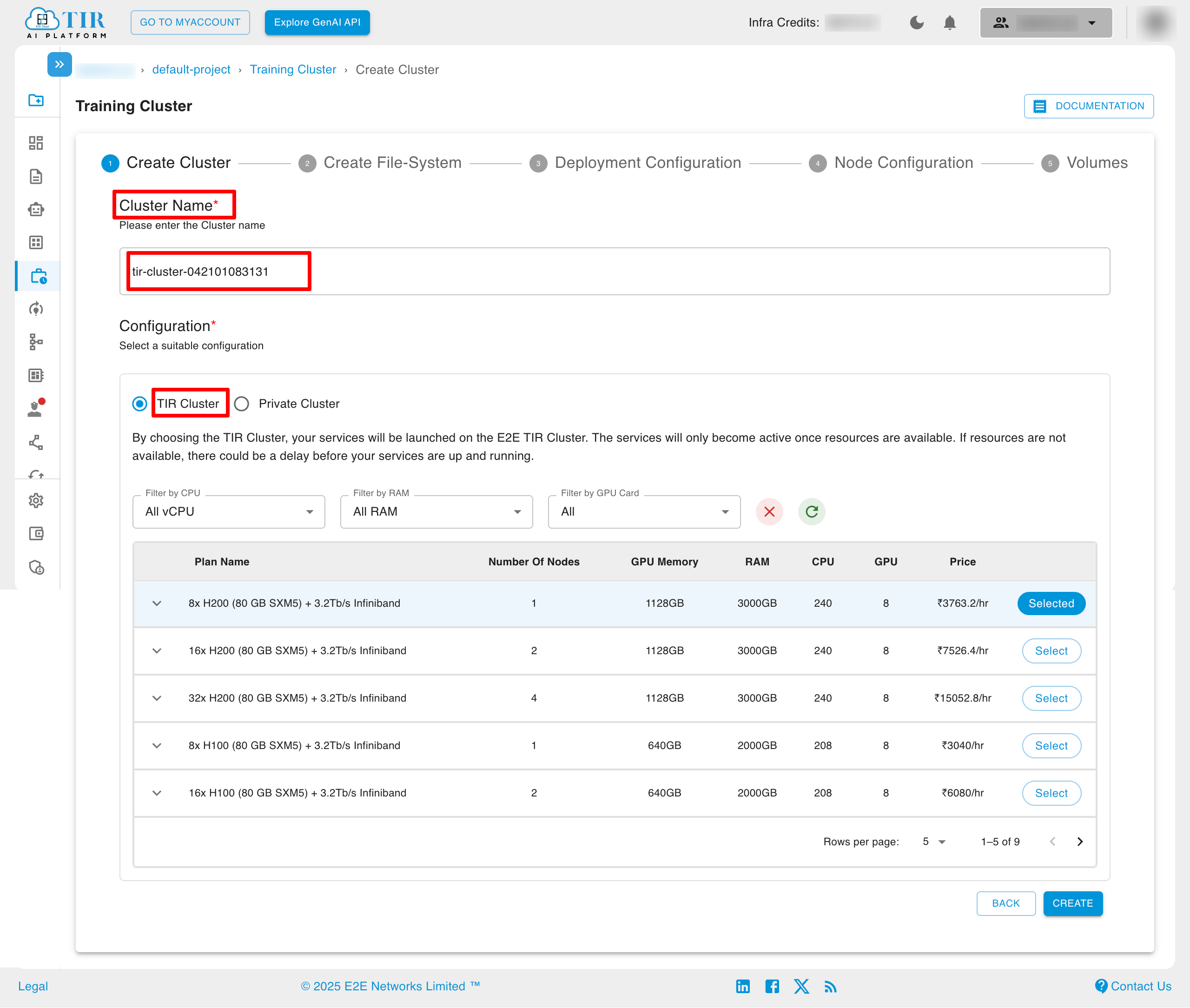The image size is (1190, 1008).
Task: Open the chip board icon in sidebar
Action: click(x=36, y=375)
